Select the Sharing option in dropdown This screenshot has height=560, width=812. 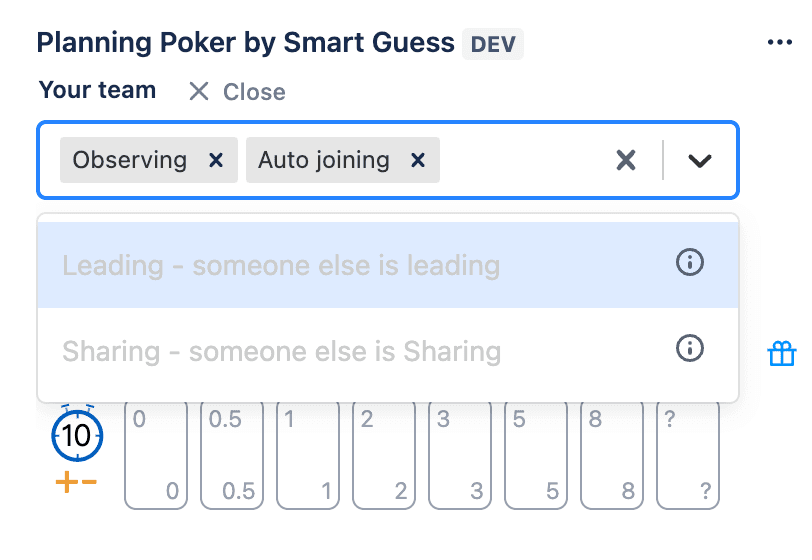coord(281,352)
